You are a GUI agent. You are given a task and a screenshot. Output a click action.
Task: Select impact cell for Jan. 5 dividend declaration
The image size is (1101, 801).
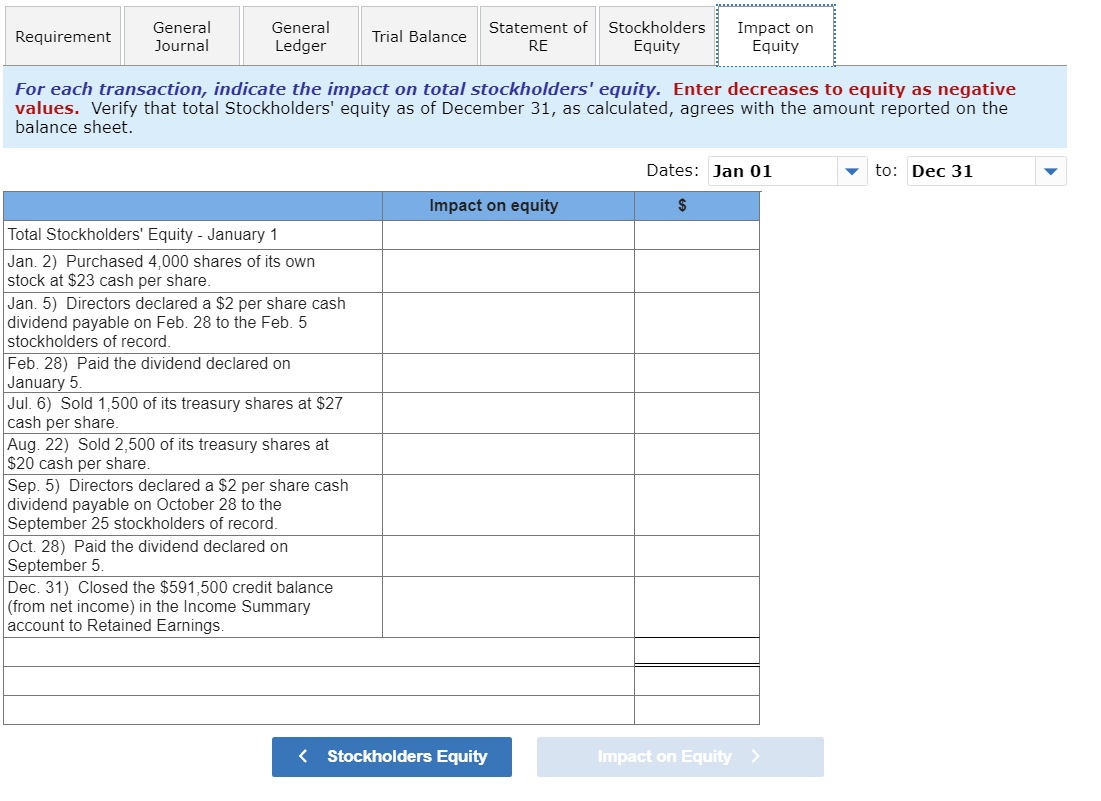(x=508, y=323)
